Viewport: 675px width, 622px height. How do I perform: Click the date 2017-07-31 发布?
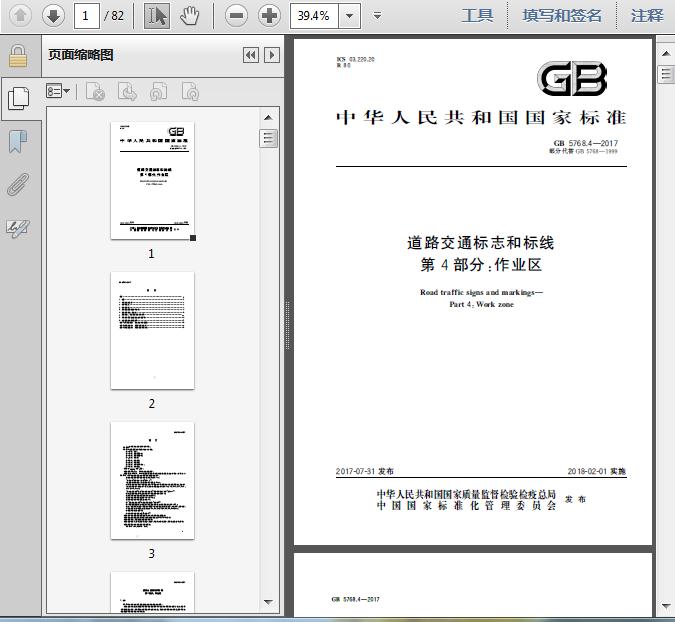[x=365, y=471]
